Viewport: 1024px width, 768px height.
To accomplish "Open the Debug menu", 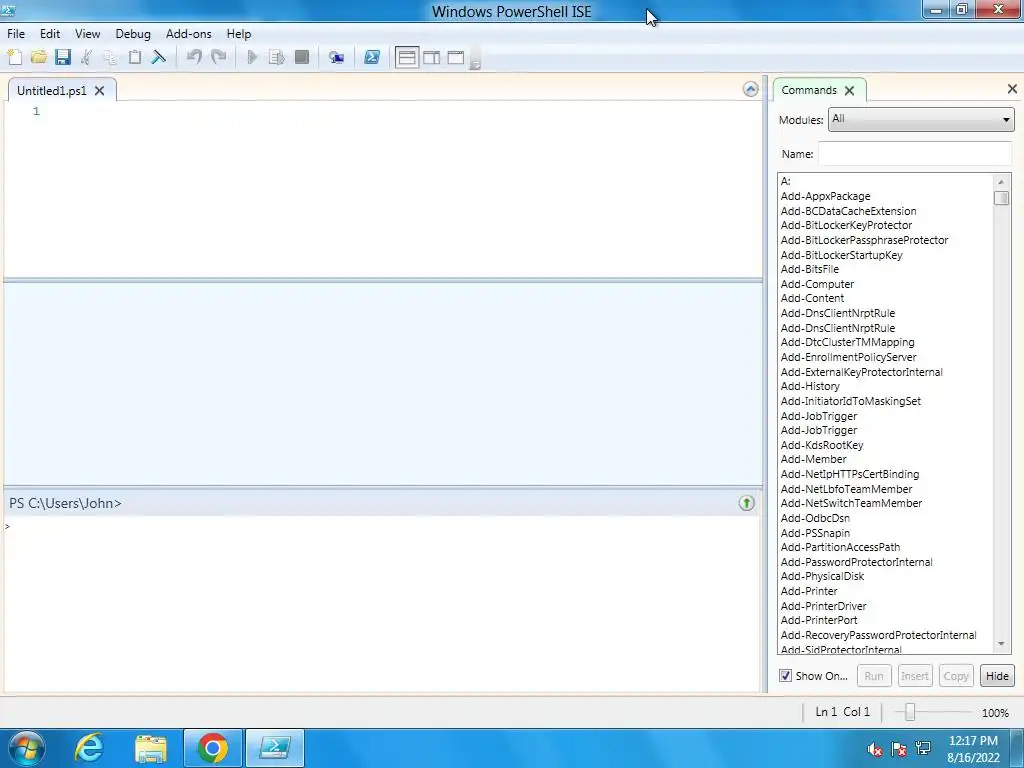I will pyautogui.click(x=133, y=34).
